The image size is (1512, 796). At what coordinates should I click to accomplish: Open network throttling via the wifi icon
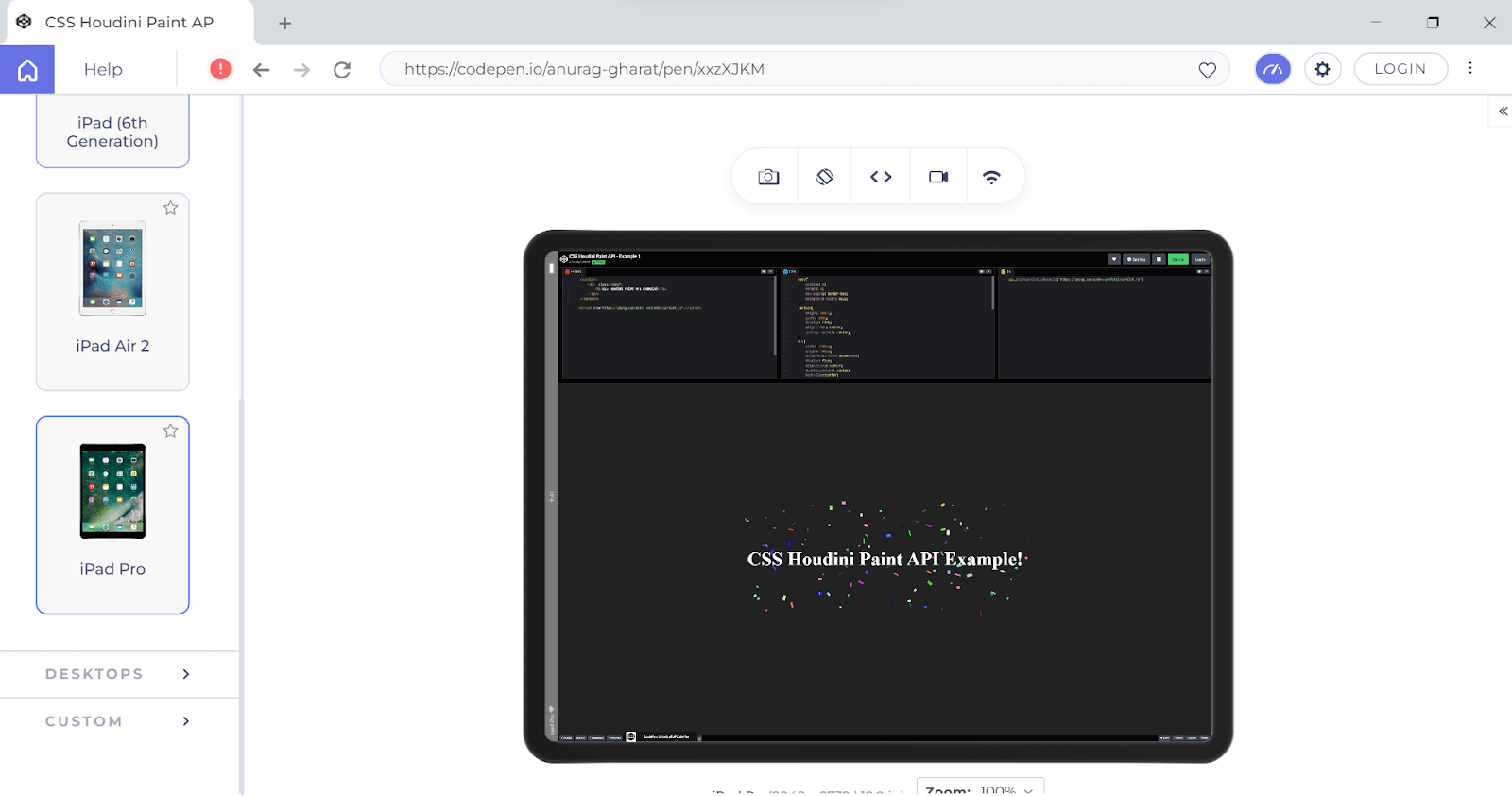pyautogui.click(x=991, y=177)
